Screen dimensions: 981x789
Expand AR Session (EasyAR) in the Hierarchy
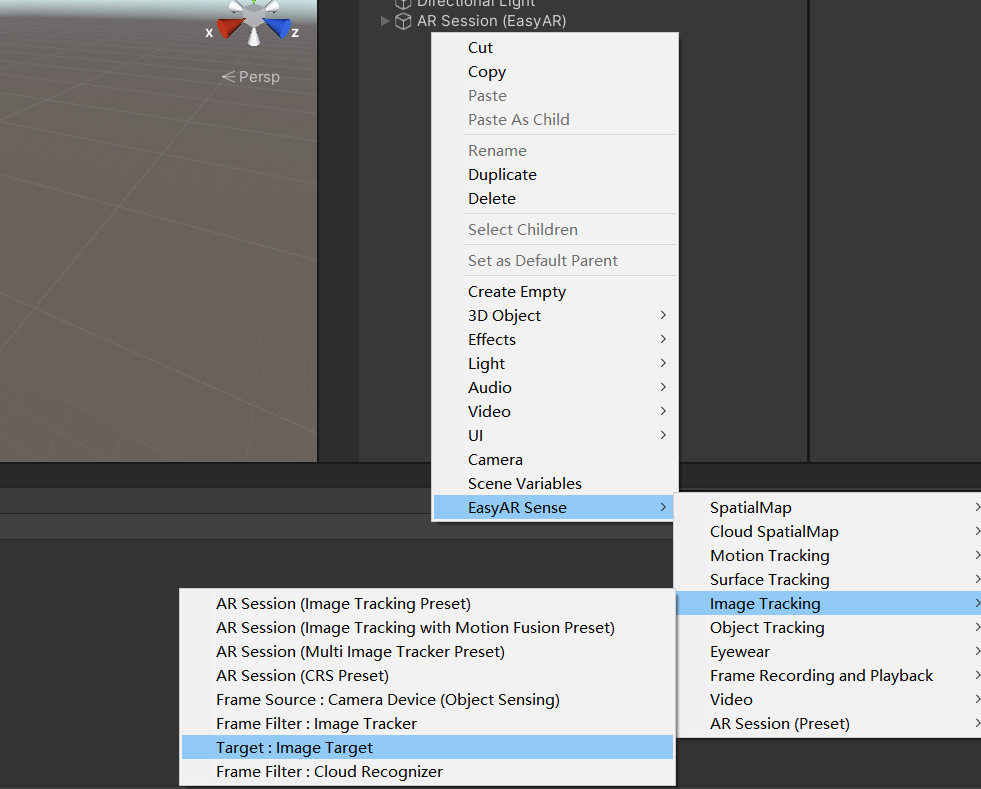(x=385, y=20)
